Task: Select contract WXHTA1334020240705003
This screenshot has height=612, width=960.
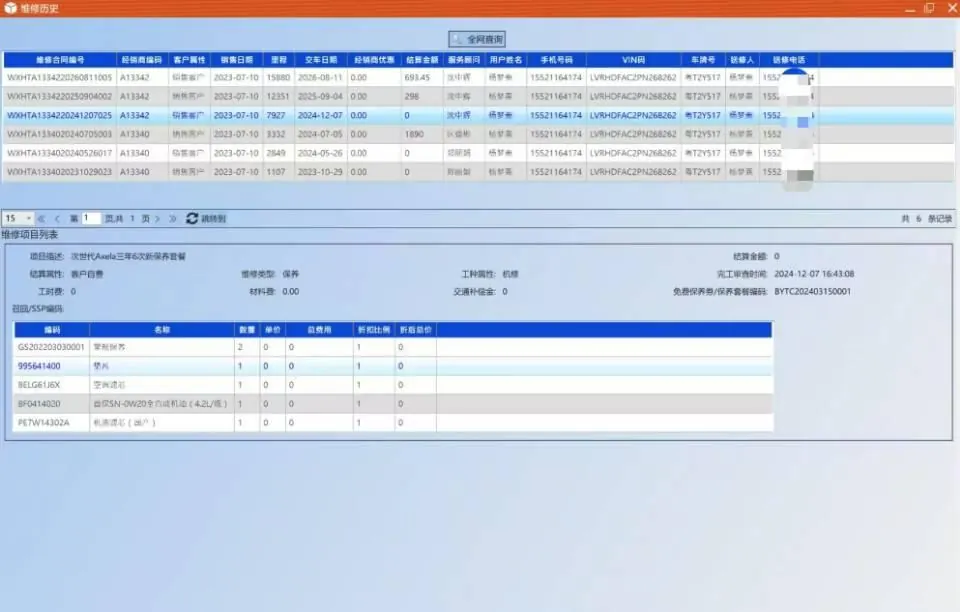Action: coord(59,134)
